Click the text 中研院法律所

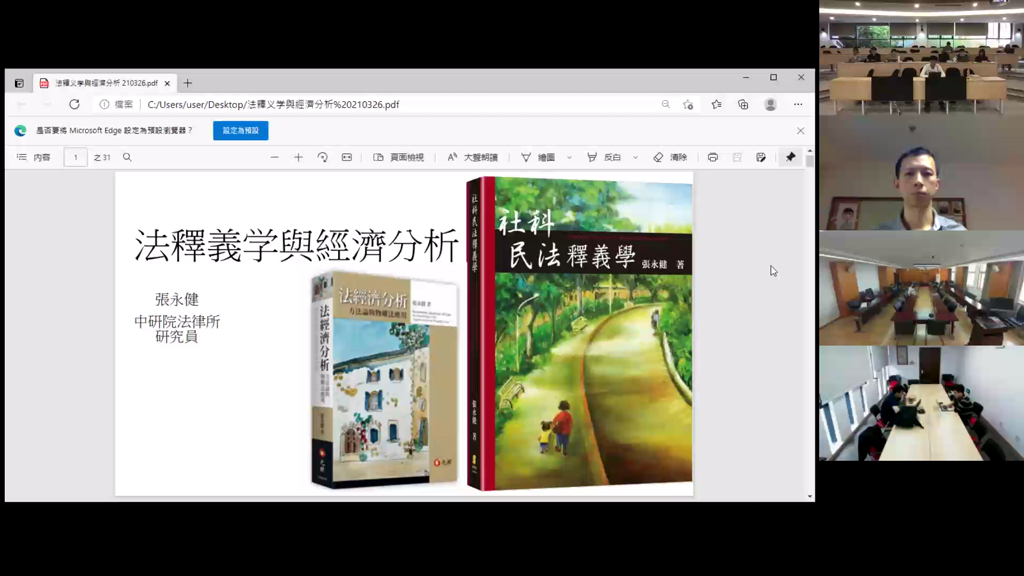[x=177, y=321]
